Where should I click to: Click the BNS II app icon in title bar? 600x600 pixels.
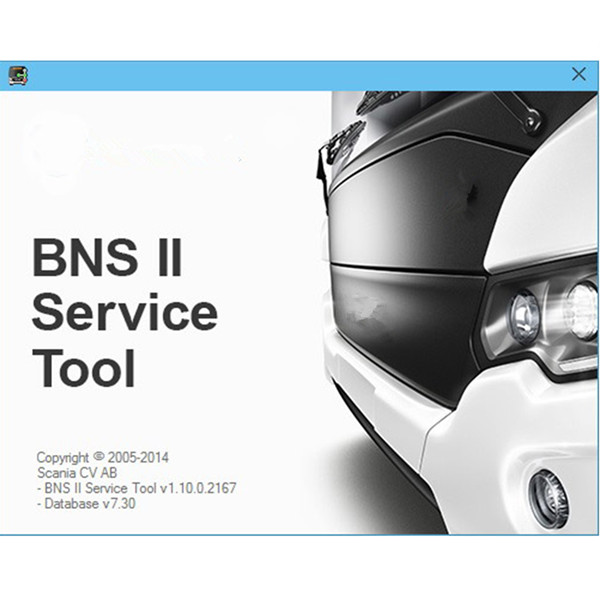pyautogui.click(x=18, y=75)
